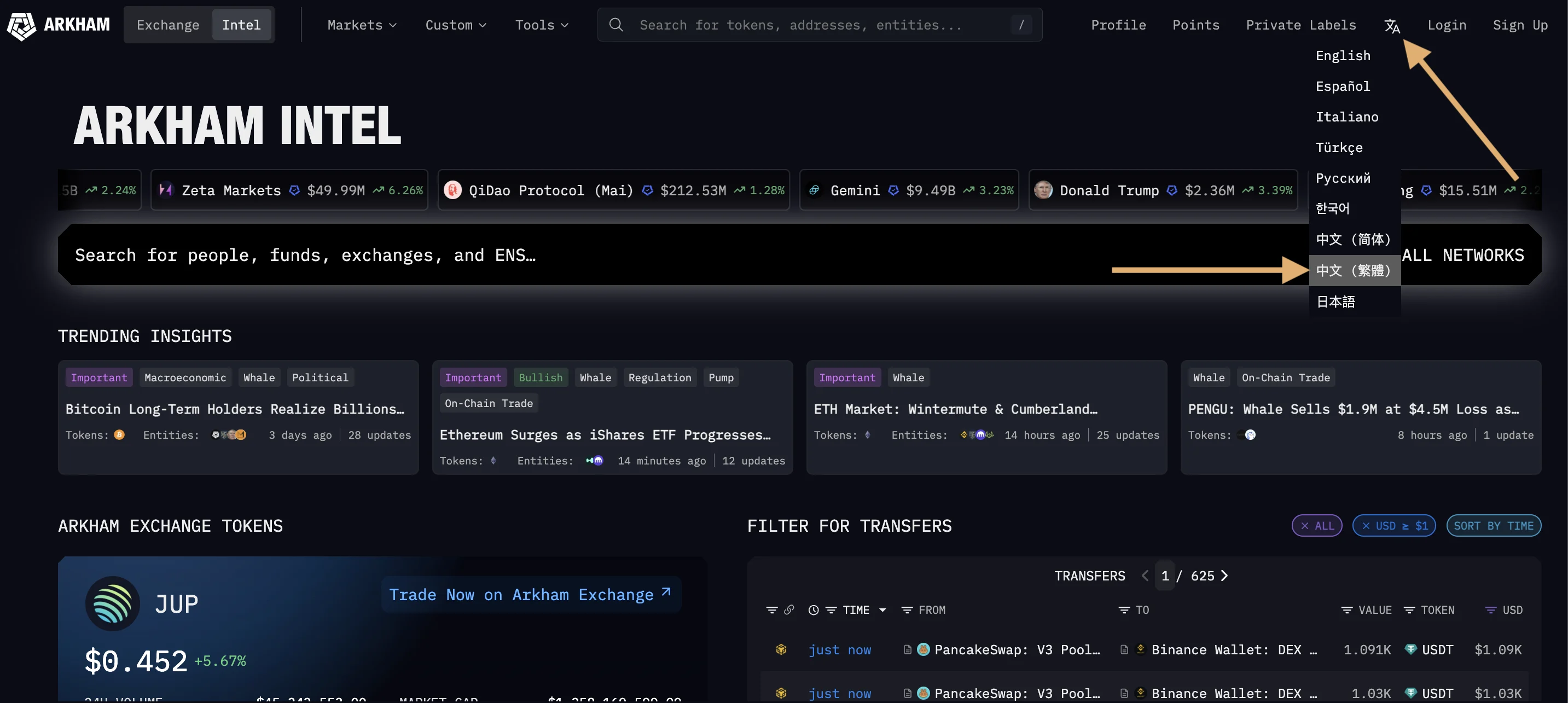Viewport: 1568px width, 703px height.
Task: Click the USDT token icon in the 1.091K row
Action: click(1410, 649)
